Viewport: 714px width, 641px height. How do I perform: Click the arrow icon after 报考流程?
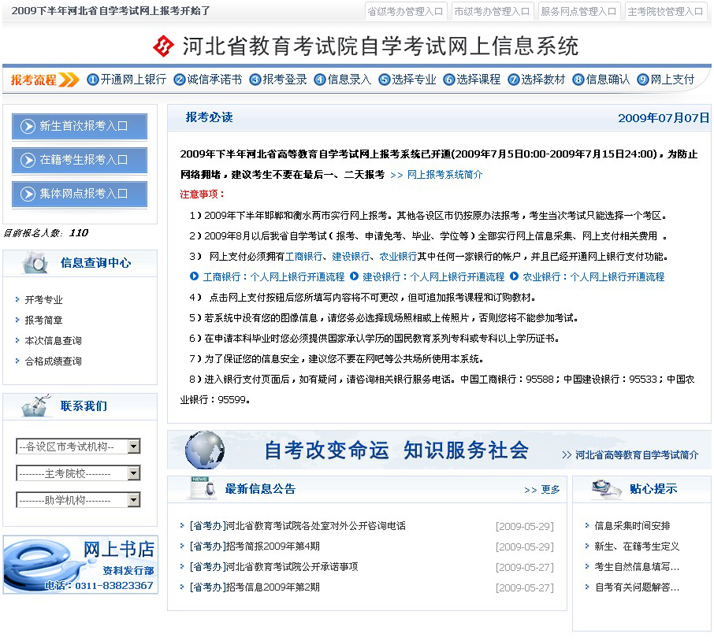(69, 80)
